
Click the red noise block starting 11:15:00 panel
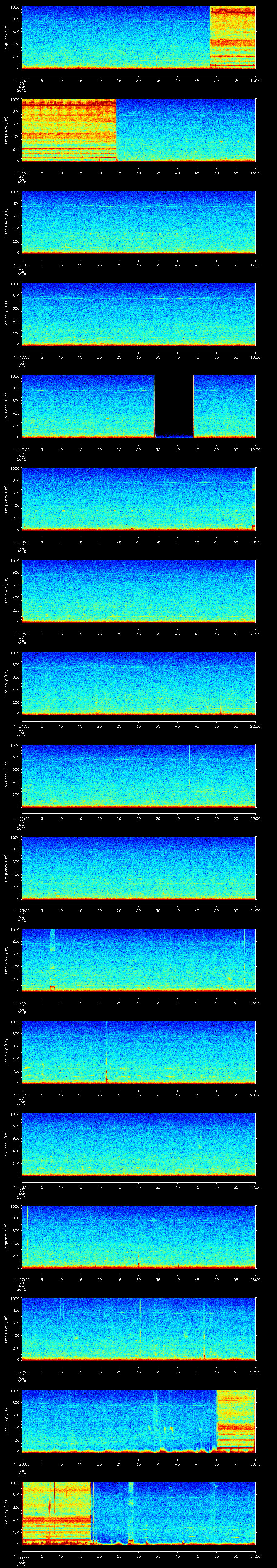[x=69, y=130]
